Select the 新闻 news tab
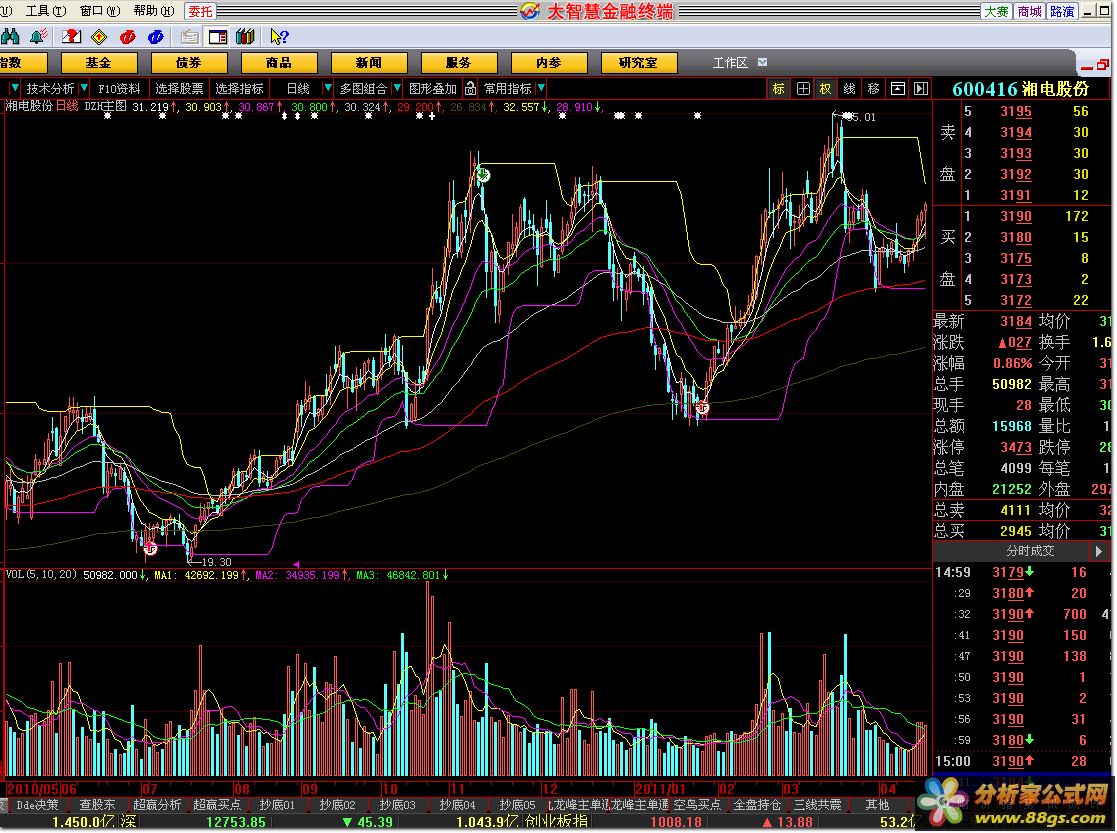The width and height of the screenshot is (1117, 833). [x=368, y=63]
